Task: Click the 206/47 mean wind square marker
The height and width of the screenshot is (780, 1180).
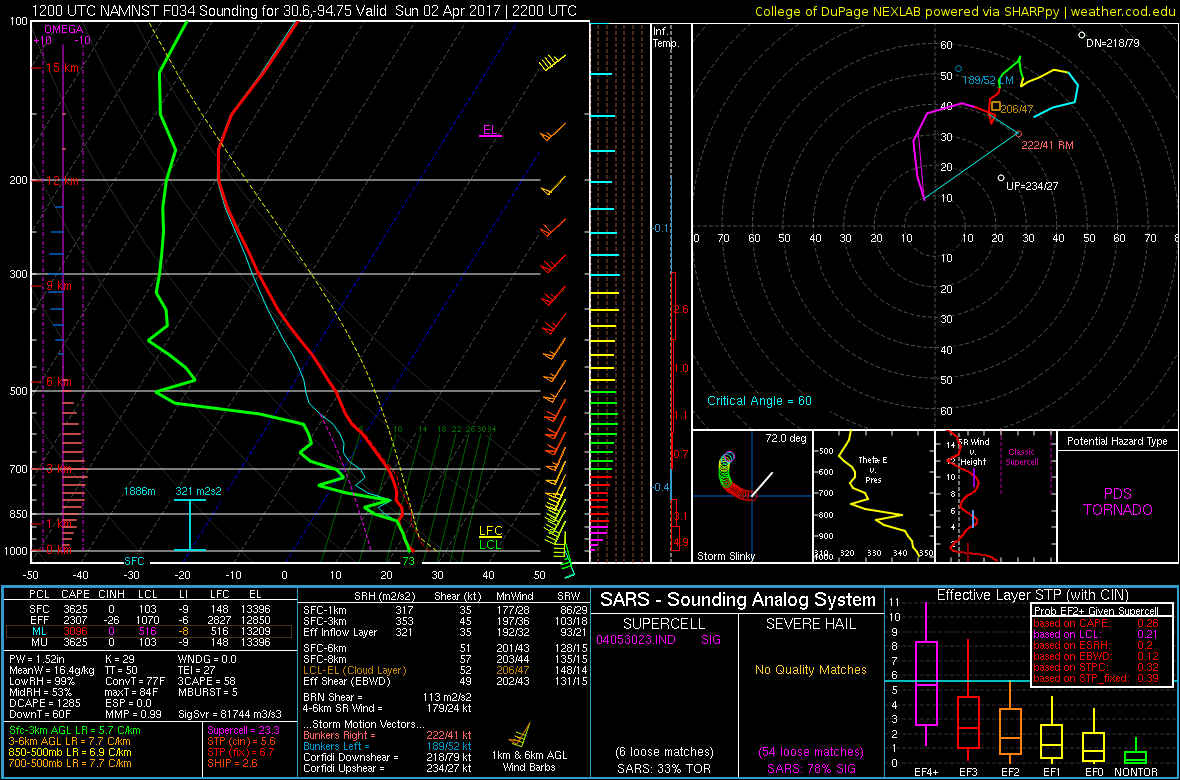Action: 995,106
